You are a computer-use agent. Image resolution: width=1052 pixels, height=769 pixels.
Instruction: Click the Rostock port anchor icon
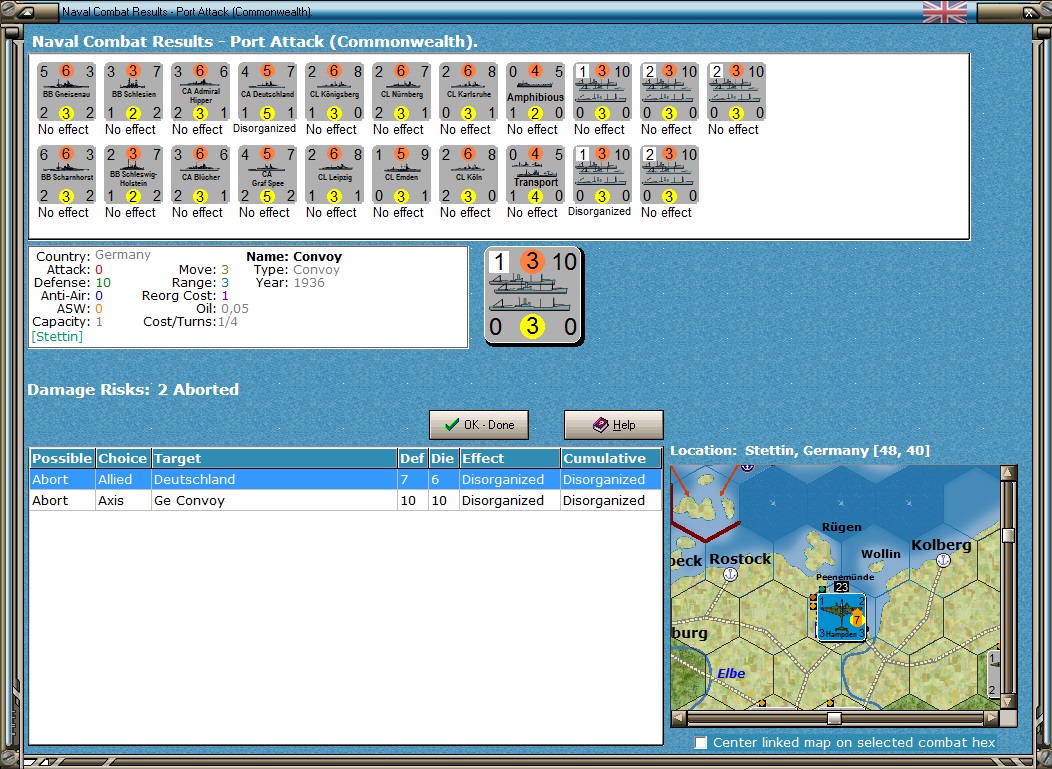[730, 574]
